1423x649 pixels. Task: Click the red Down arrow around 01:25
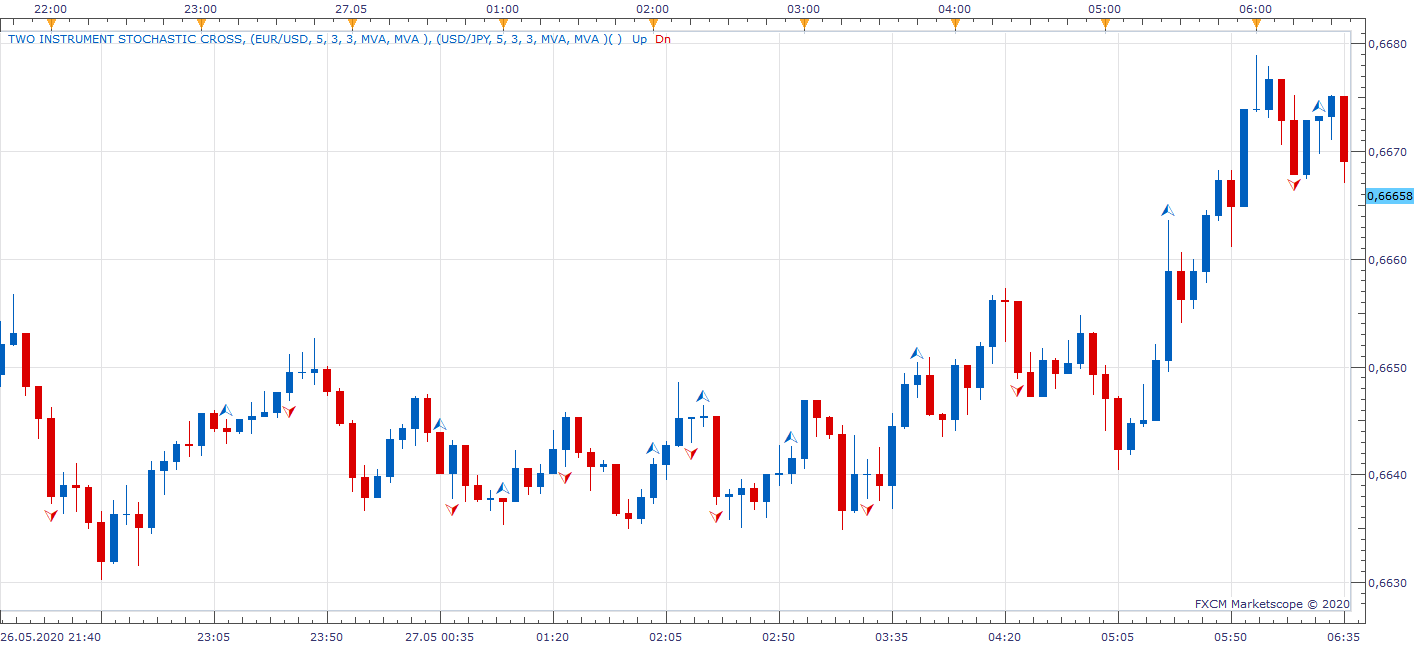[x=565, y=478]
